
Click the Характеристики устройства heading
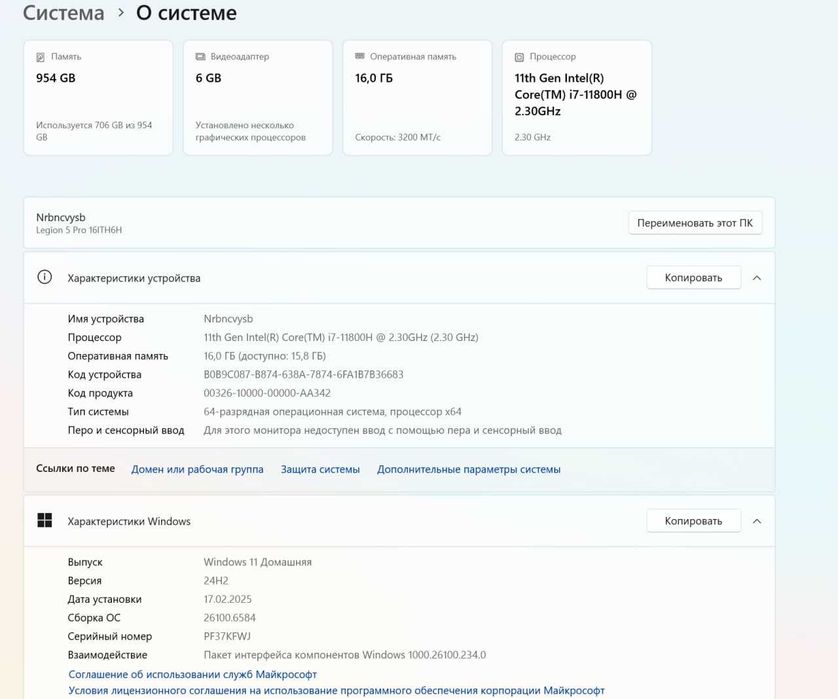(x=134, y=278)
